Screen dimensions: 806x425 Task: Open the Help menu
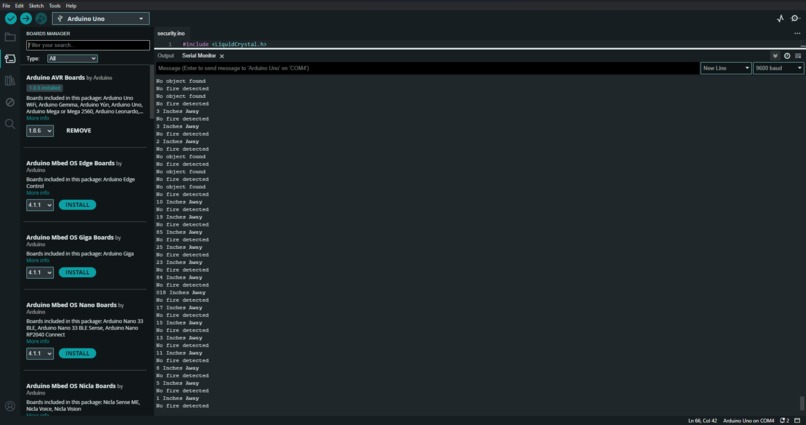pos(71,6)
